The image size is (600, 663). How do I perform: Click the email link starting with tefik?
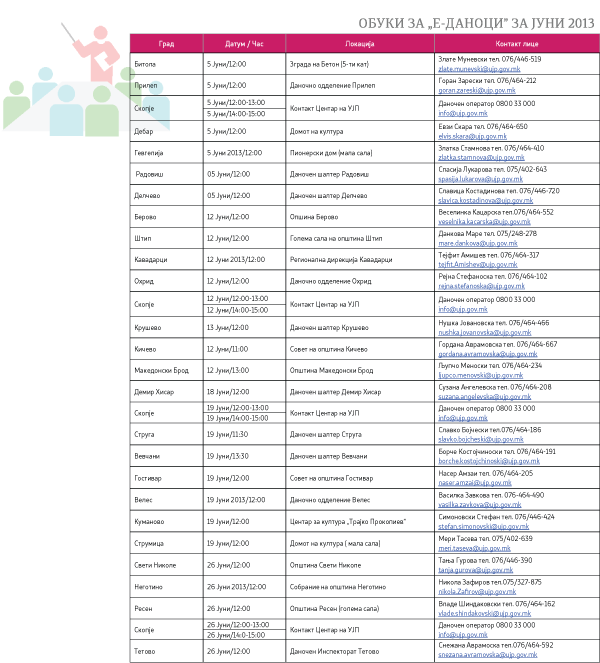click(x=477, y=265)
